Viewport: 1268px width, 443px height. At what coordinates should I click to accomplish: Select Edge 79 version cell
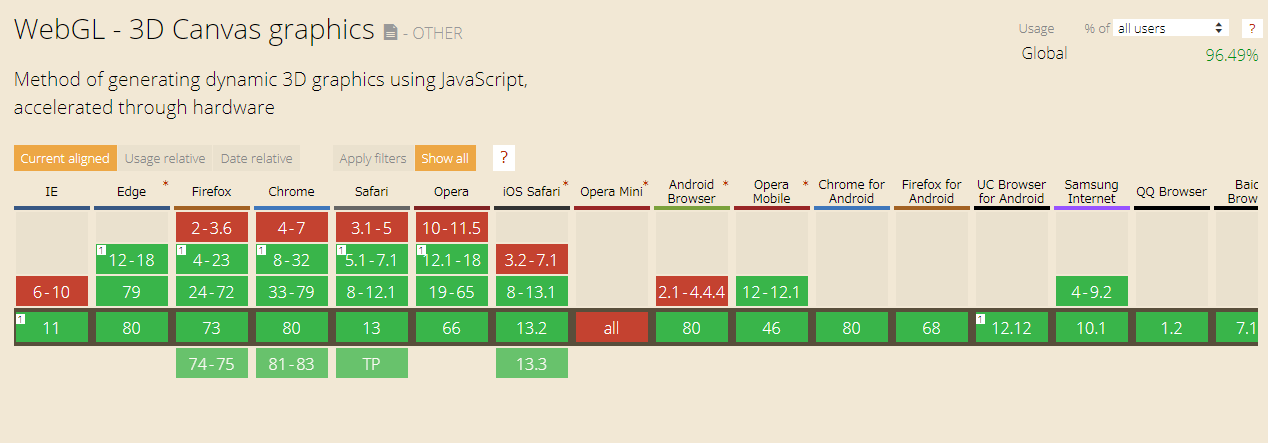coord(131,292)
